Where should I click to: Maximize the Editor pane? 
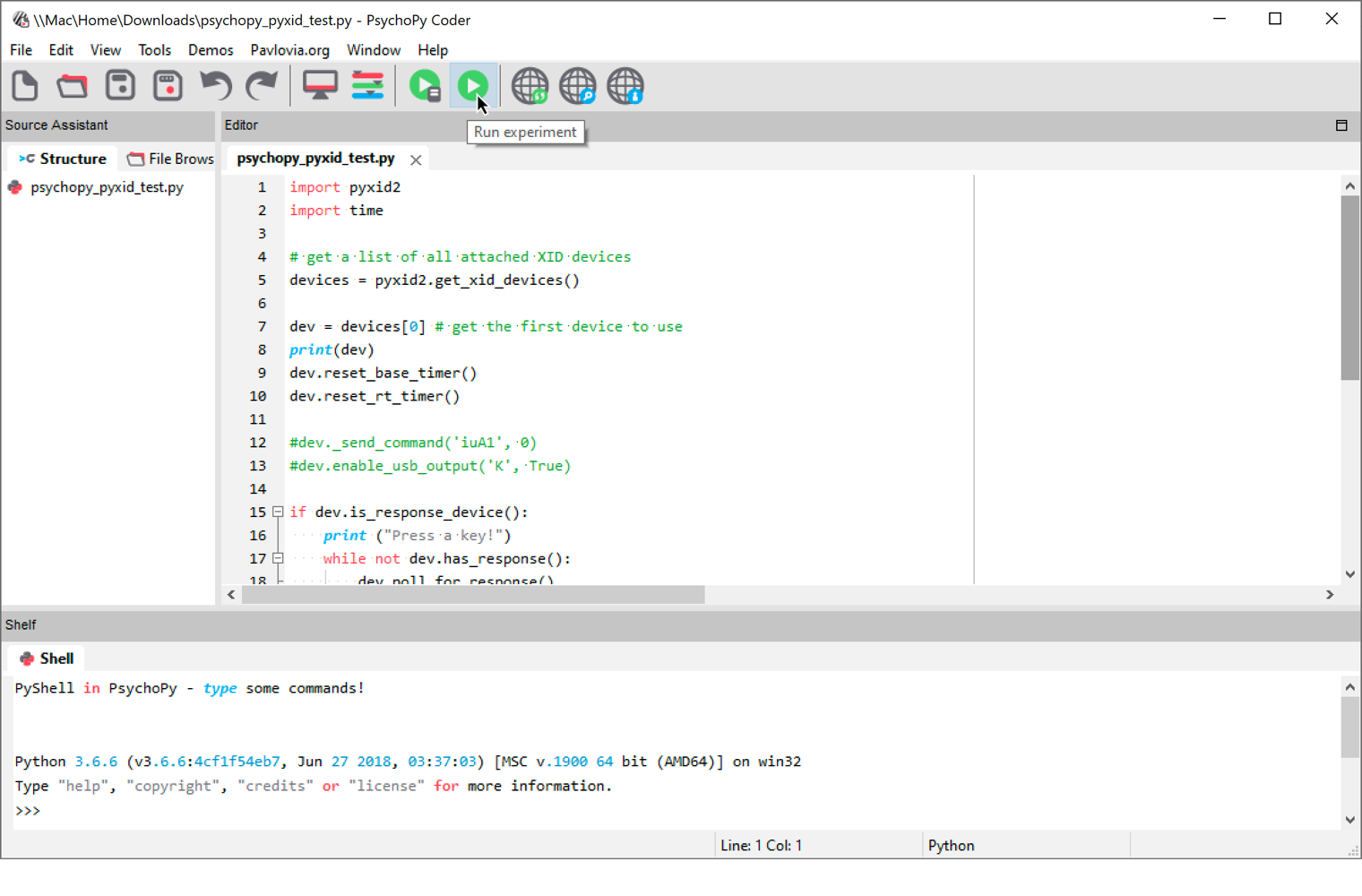tap(1341, 125)
